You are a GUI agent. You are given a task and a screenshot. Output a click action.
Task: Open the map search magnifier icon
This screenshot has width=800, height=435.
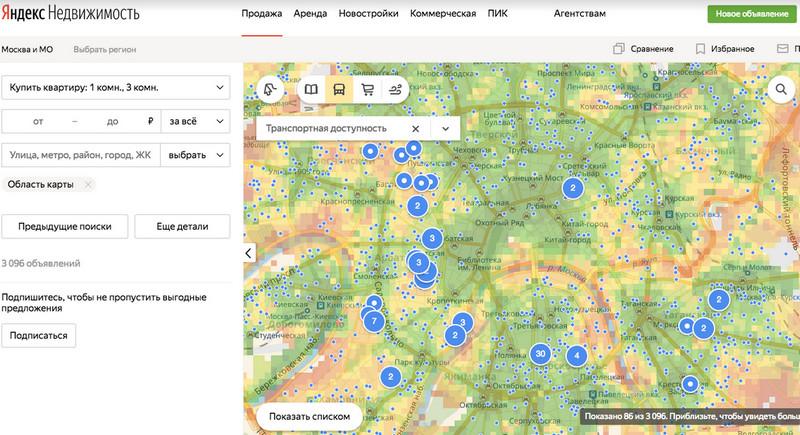pyautogui.click(x=781, y=89)
